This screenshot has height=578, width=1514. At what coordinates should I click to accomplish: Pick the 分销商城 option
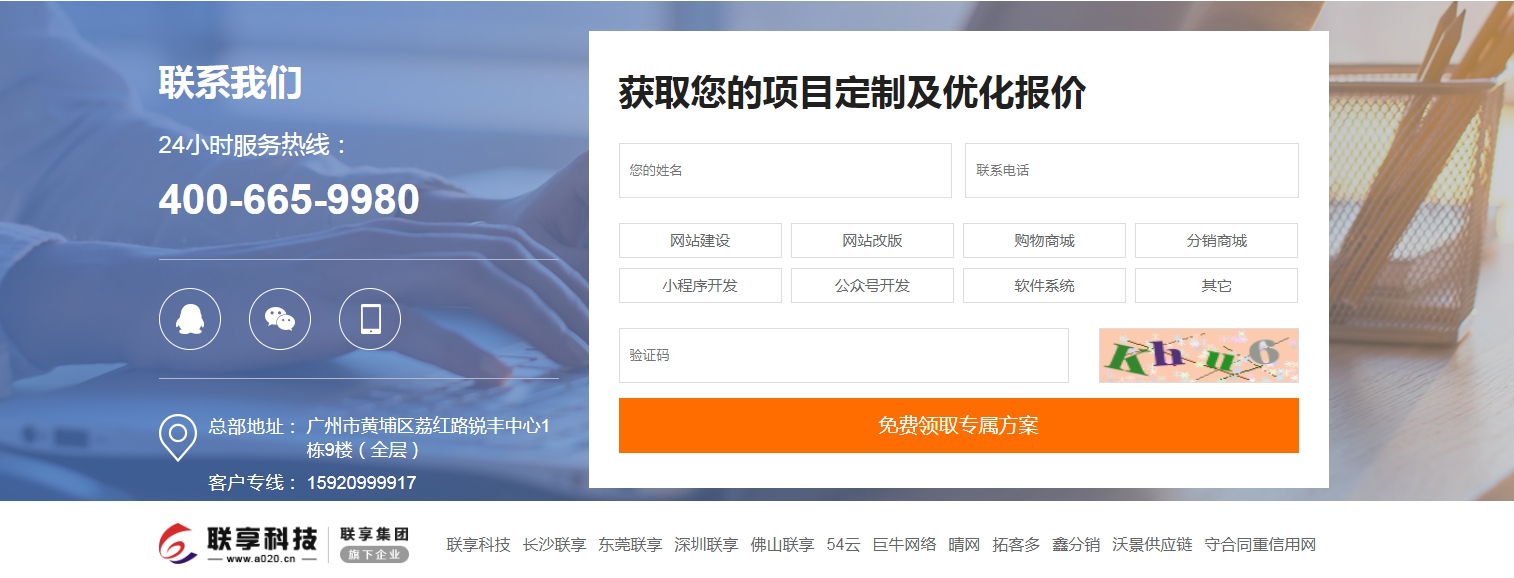pos(1216,241)
